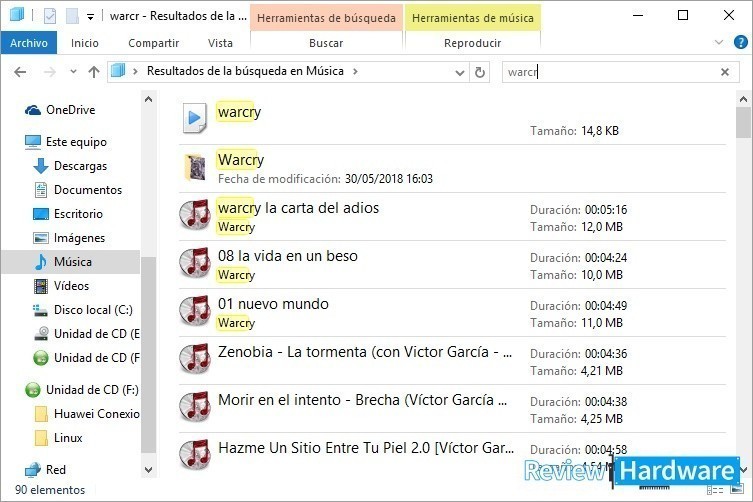Screen dimensions: 753x502
Task: Select the Vista ribbon tab
Action: coord(220,43)
